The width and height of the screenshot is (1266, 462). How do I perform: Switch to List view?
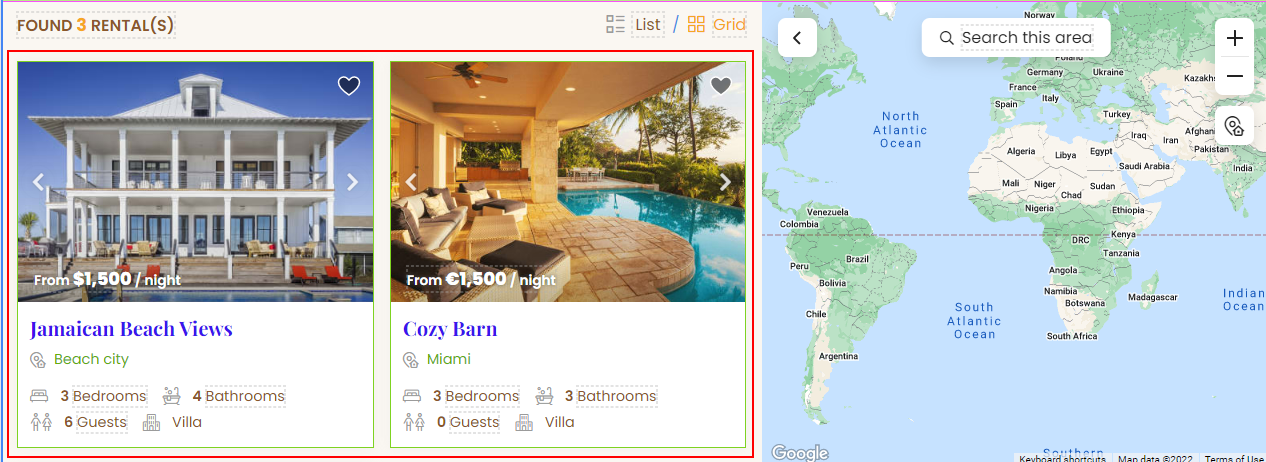(x=648, y=24)
